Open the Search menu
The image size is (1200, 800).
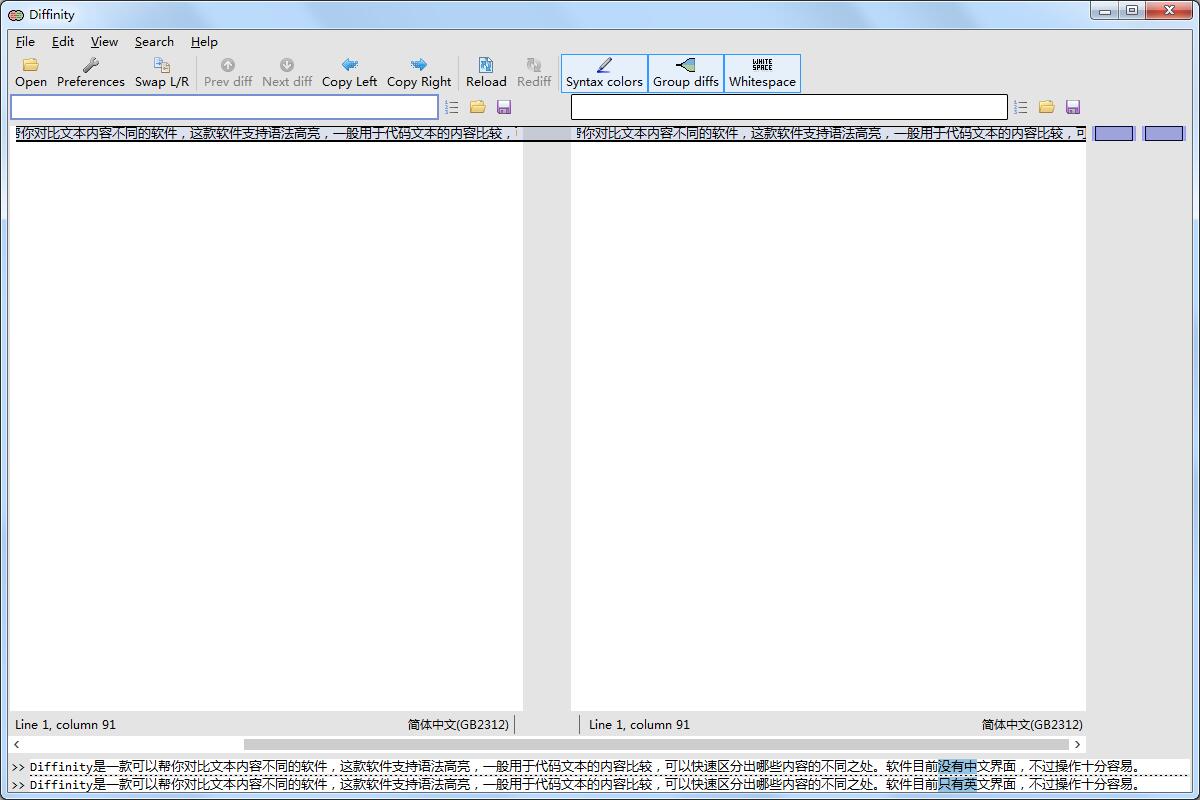pyautogui.click(x=154, y=42)
